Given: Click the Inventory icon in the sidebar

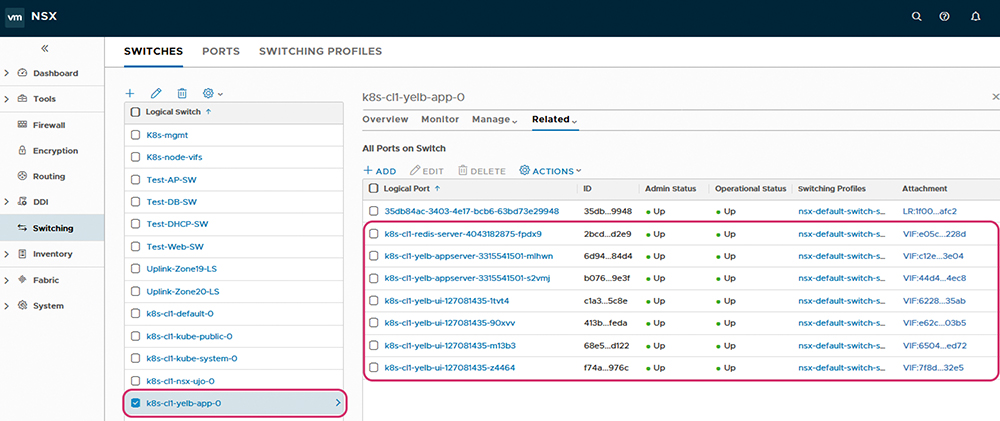Looking at the screenshot, I should [23, 254].
